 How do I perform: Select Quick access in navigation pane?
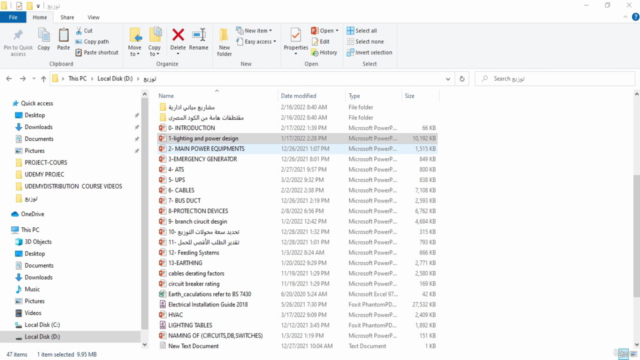[37, 103]
